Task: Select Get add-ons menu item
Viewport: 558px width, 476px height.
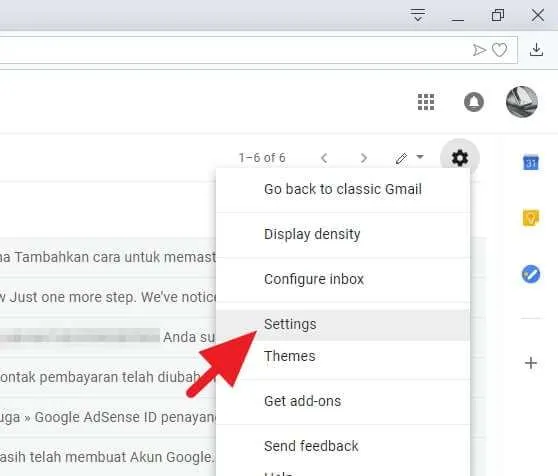Action: (343, 401)
